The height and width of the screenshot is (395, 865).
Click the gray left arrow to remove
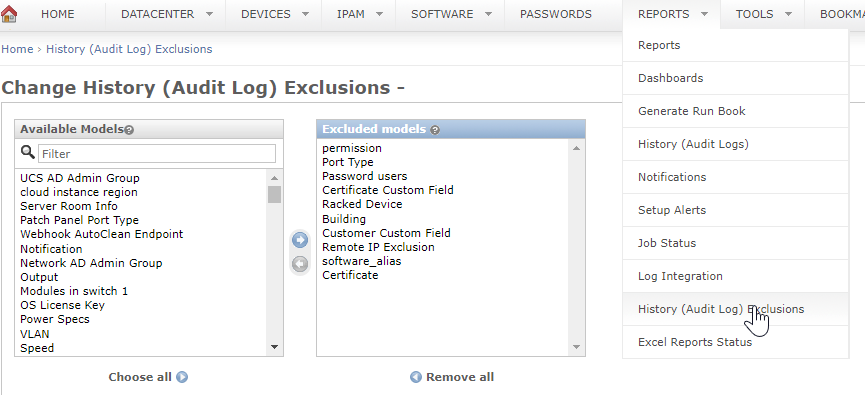[300, 264]
